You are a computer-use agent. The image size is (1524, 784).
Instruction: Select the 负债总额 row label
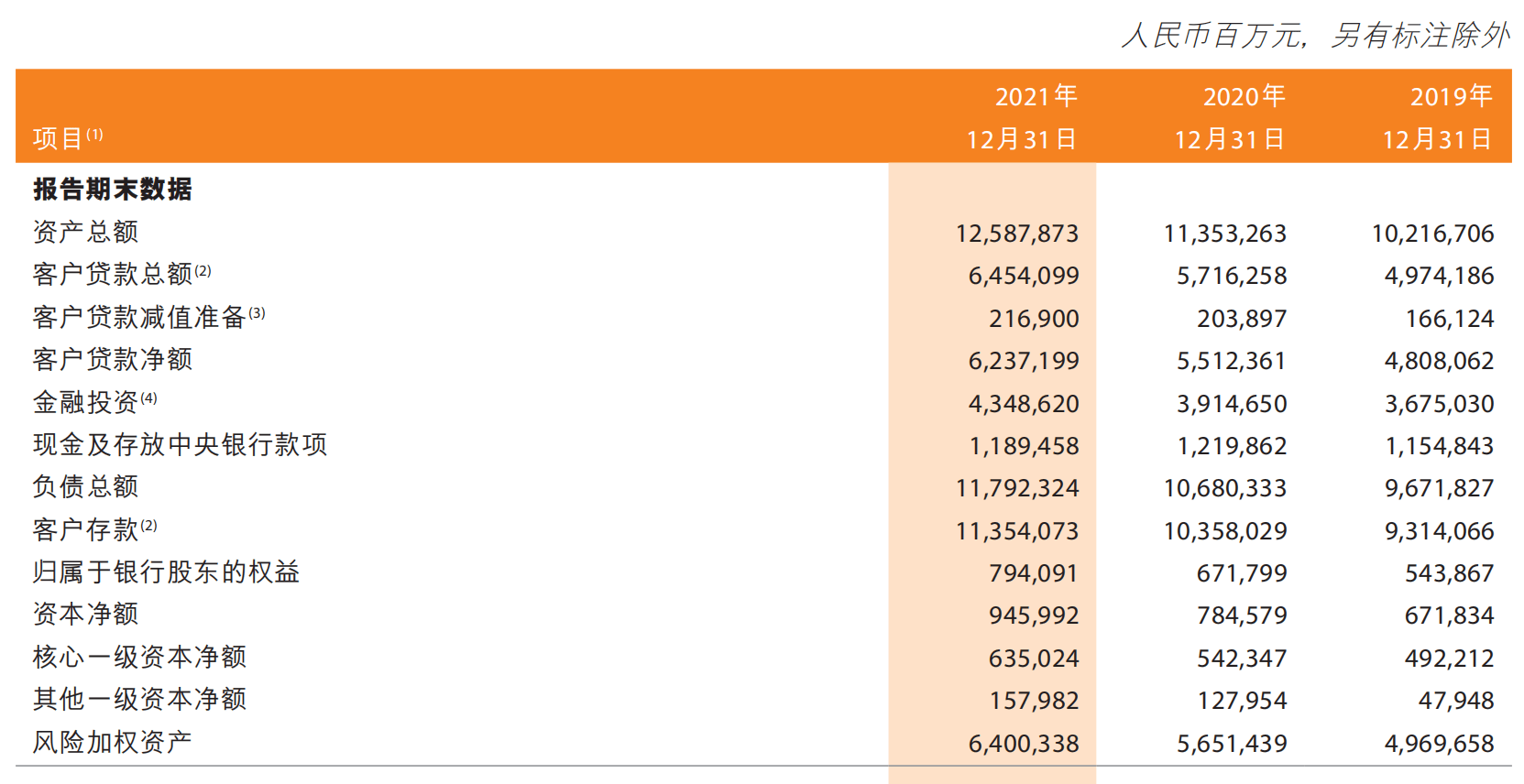pos(86,486)
